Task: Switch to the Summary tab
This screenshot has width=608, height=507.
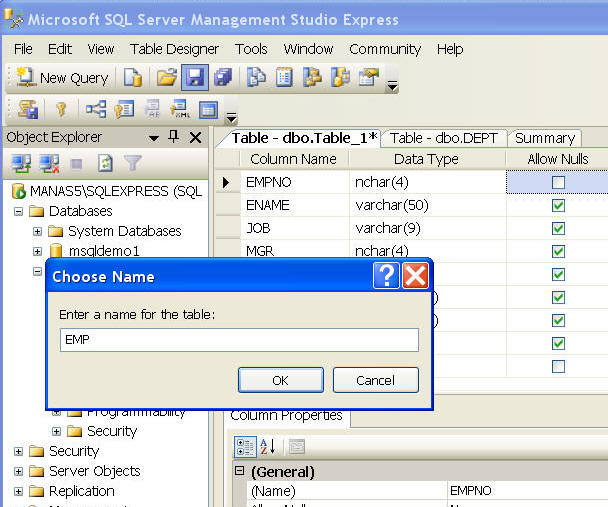Action: point(545,138)
